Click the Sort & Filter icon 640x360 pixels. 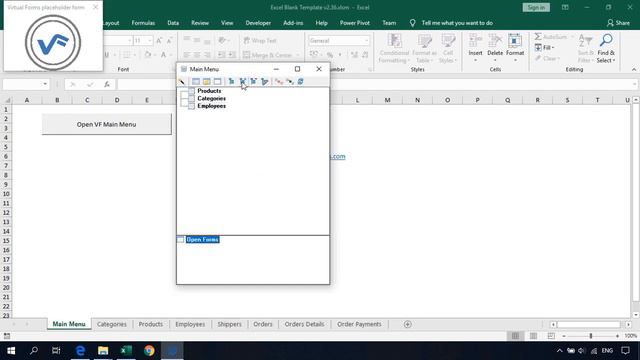tap(586, 49)
